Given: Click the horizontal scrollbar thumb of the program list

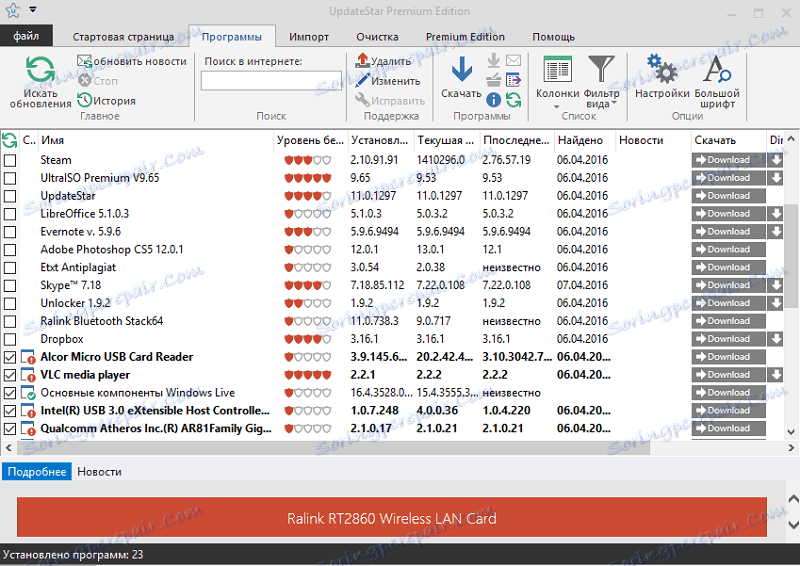Looking at the screenshot, I should click(335, 448).
